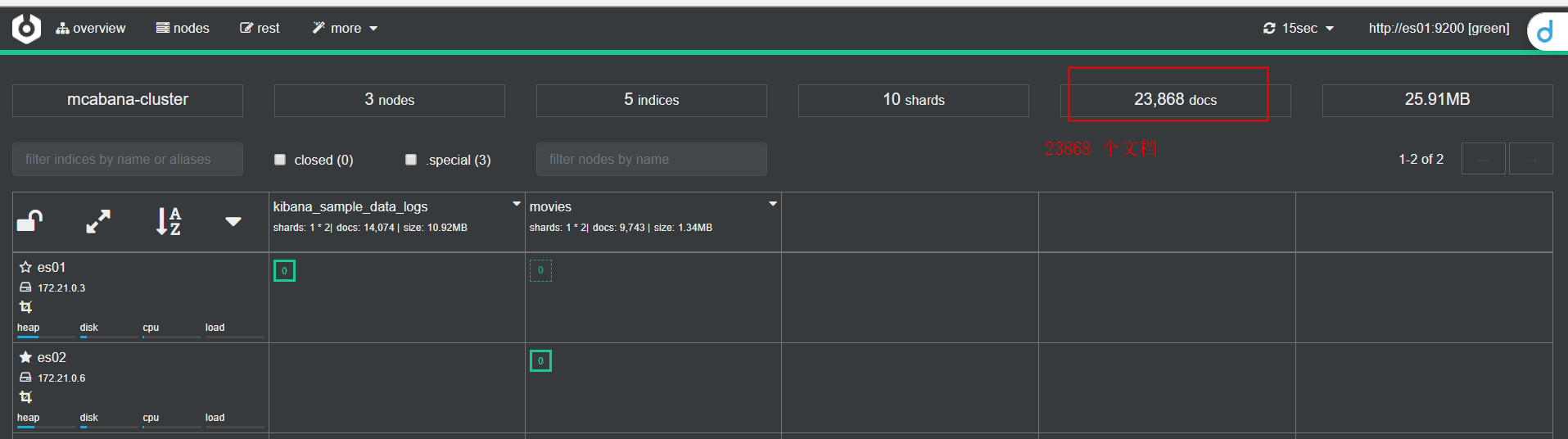Click the crop icon under es02
This screenshot has height=439, width=1568.
(x=25, y=397)
